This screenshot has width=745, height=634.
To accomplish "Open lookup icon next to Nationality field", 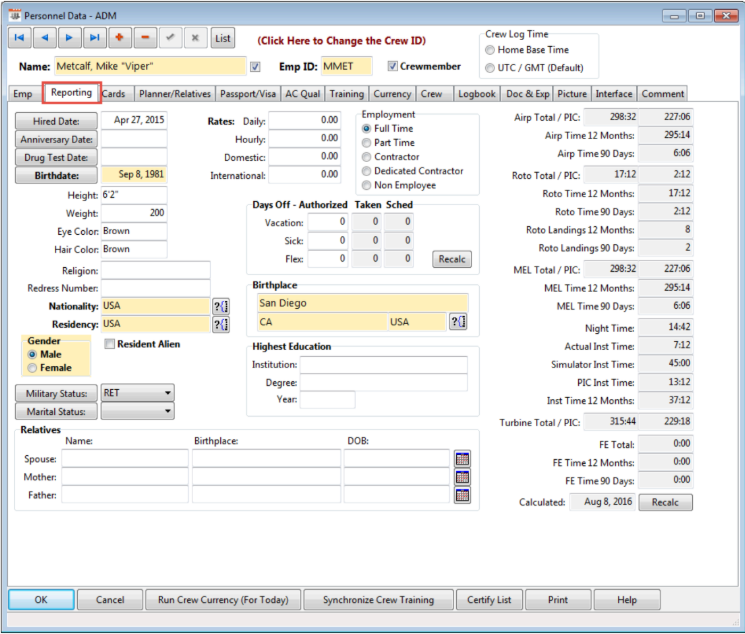I will click(x=221, y=306).
